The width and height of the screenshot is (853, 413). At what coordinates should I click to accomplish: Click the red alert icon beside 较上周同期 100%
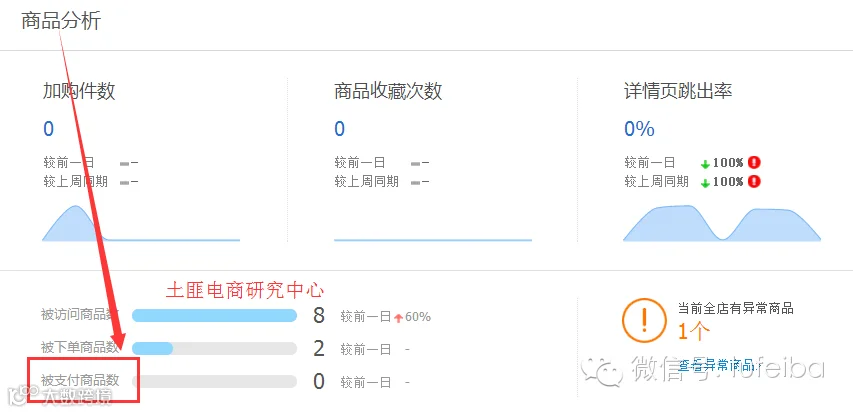(x=754, y=181)
